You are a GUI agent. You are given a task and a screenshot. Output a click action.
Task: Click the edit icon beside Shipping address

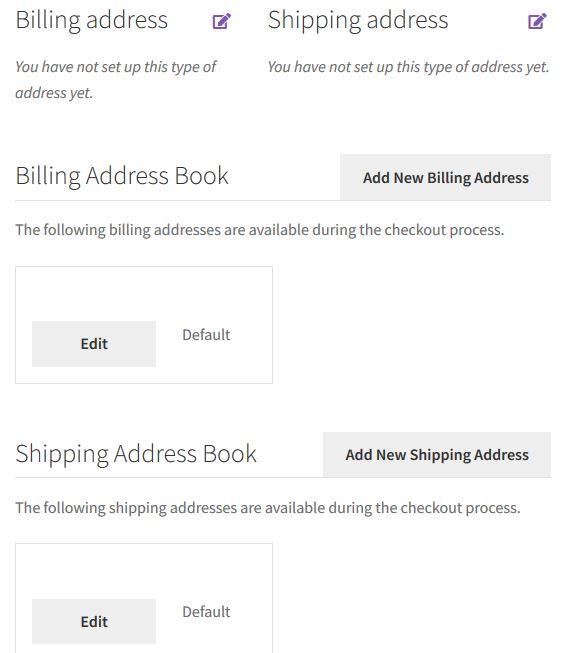click(537, 21)
